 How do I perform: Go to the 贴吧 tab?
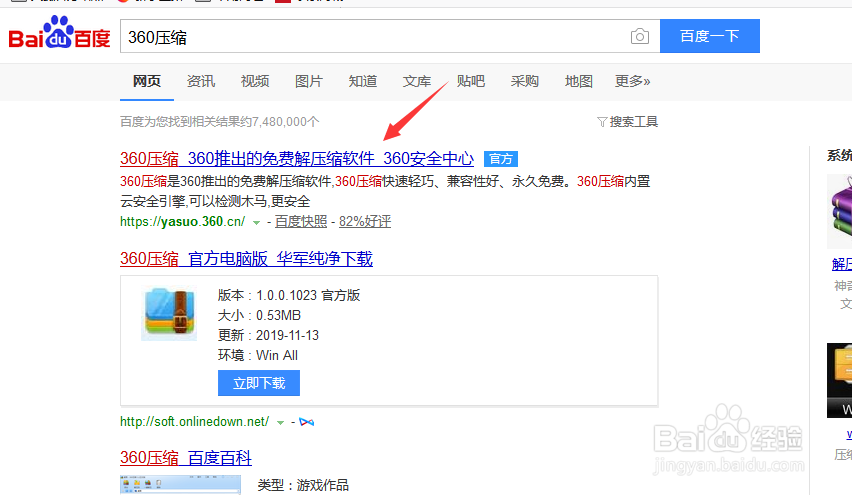[x=471, y=82]
